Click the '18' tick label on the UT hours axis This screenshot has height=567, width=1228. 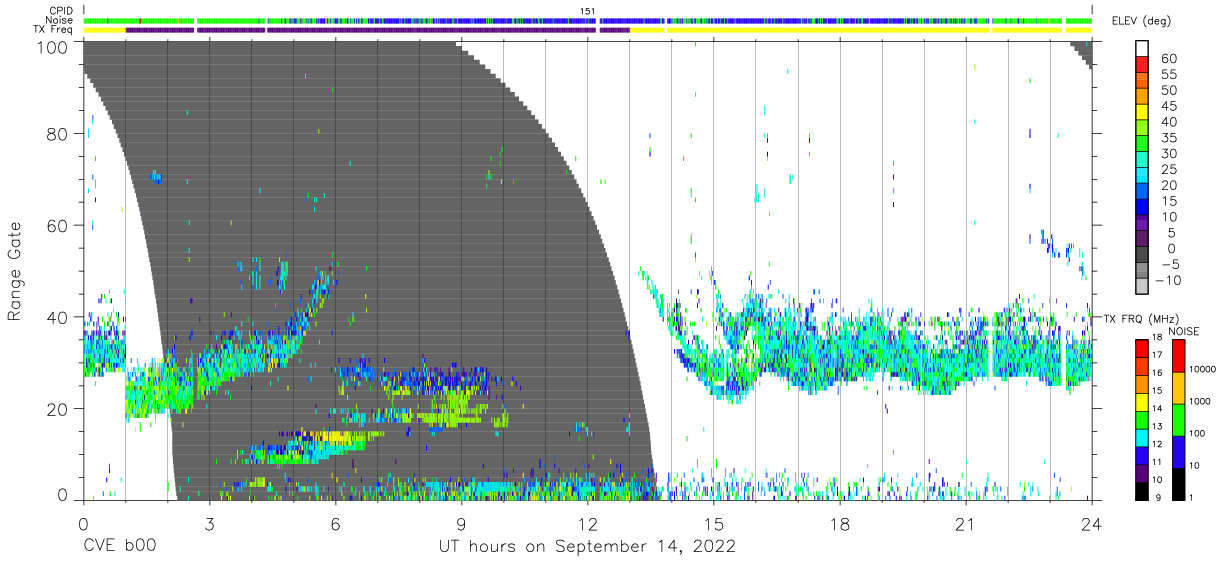(840, 524)
